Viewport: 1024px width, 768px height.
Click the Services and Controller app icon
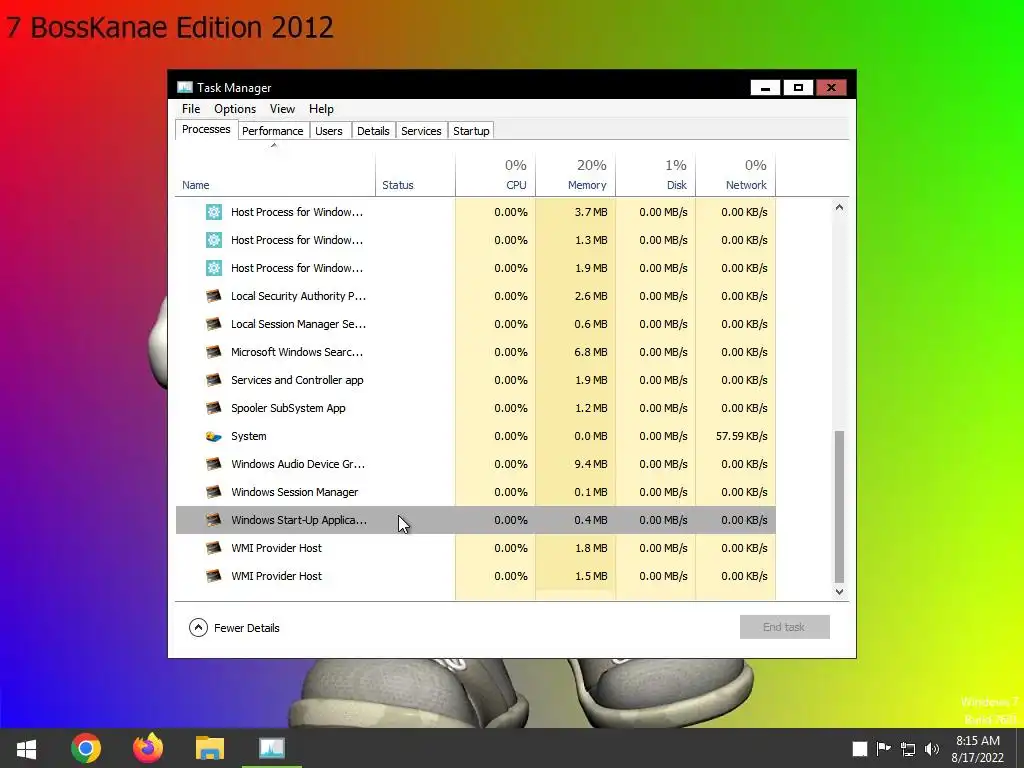tap(214, 380)
